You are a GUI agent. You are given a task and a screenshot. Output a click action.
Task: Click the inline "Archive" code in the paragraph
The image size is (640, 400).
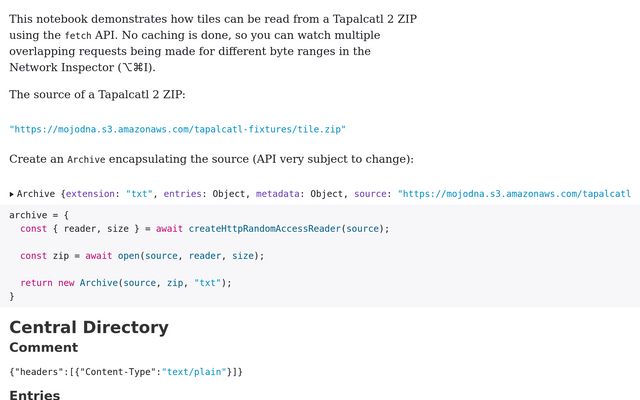click(86, 160)
